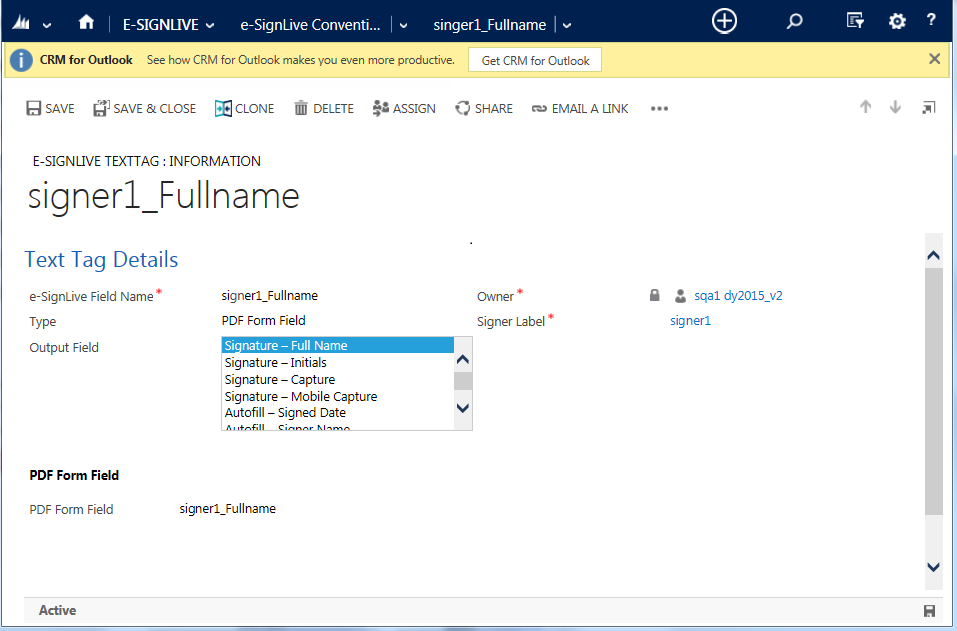
Task: Click the form scroll down arrow
Action: [933, 567]
